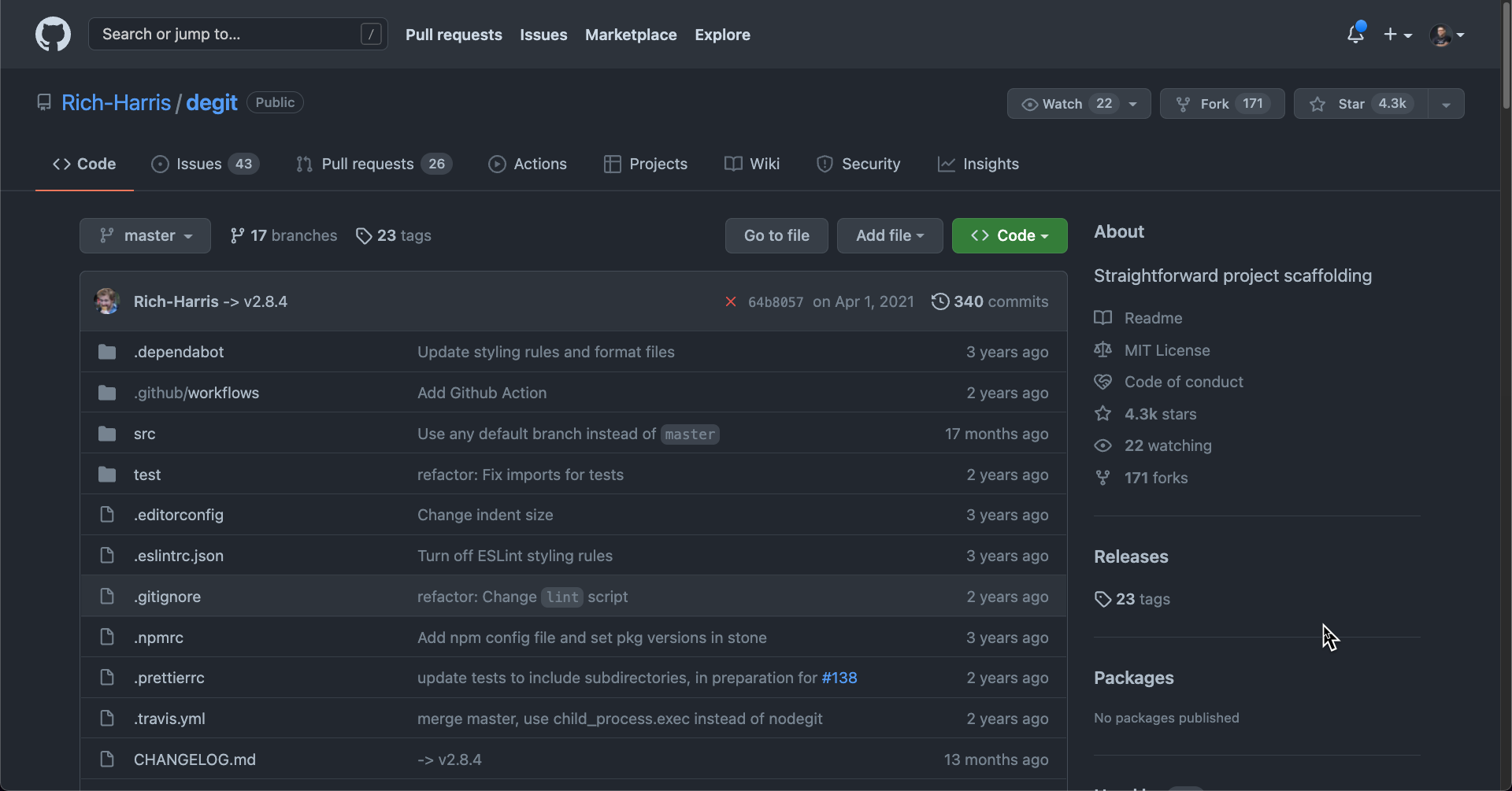
Task: Open the plus create-new menu
Action: tap(1398, 35)
